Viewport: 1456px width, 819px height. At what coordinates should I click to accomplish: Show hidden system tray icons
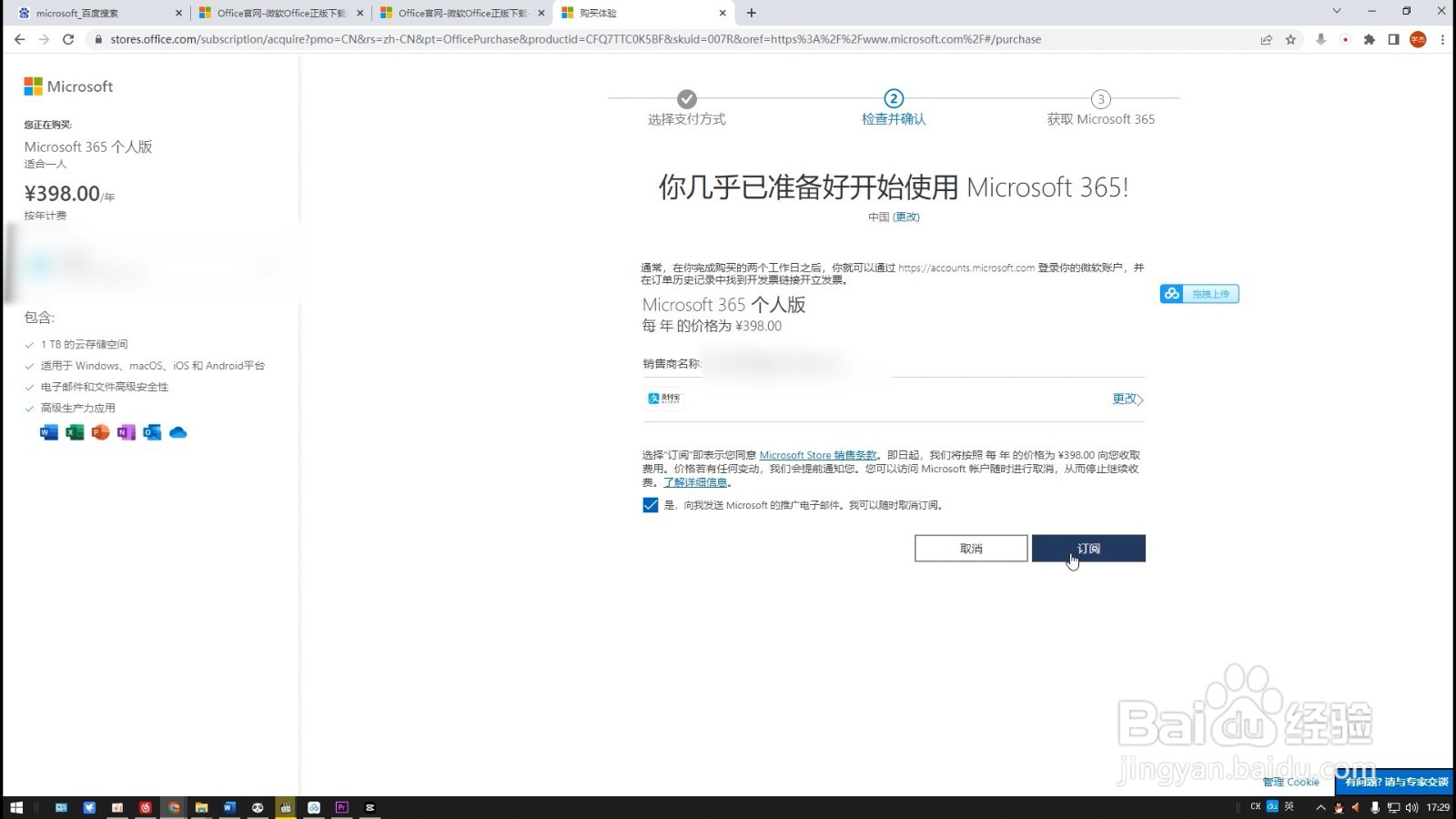[x=1320, y=807]
